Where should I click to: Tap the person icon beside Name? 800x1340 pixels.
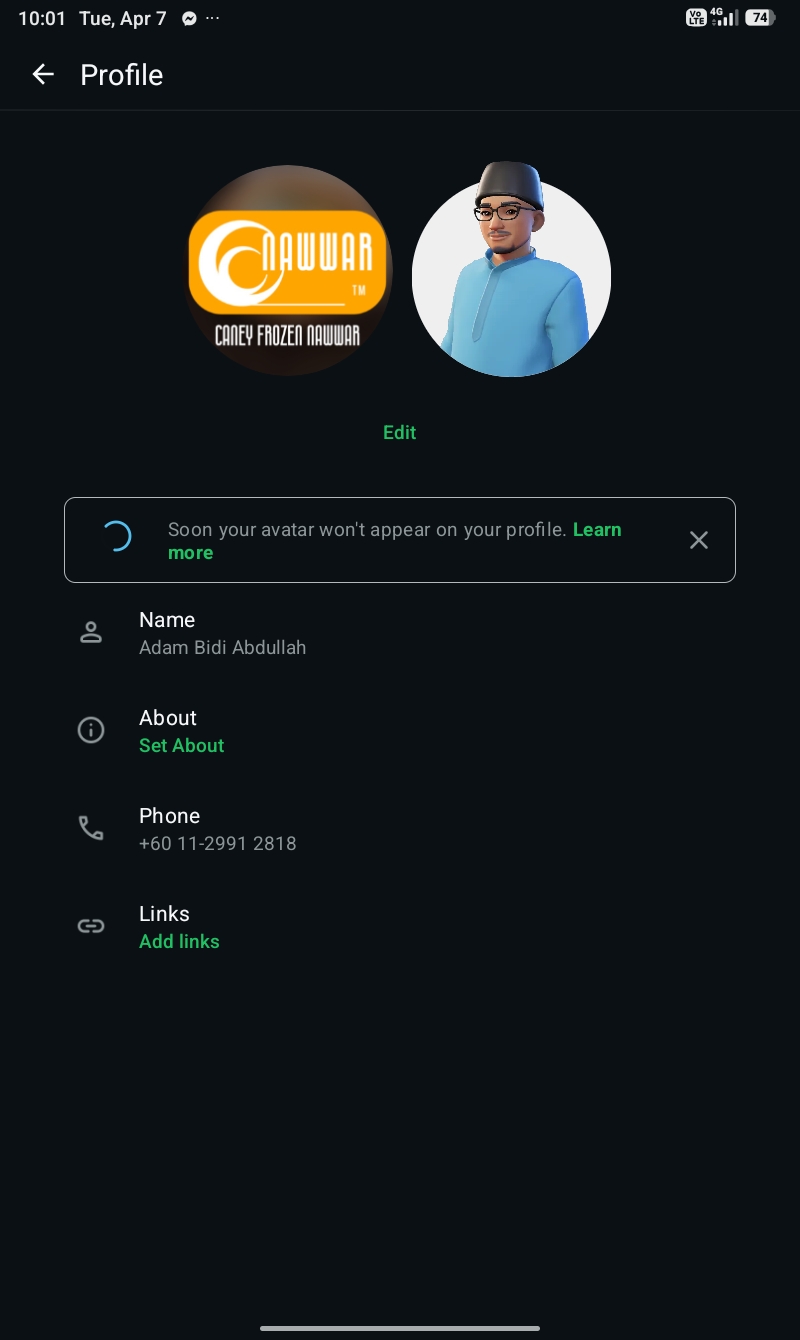click(91, 632)
